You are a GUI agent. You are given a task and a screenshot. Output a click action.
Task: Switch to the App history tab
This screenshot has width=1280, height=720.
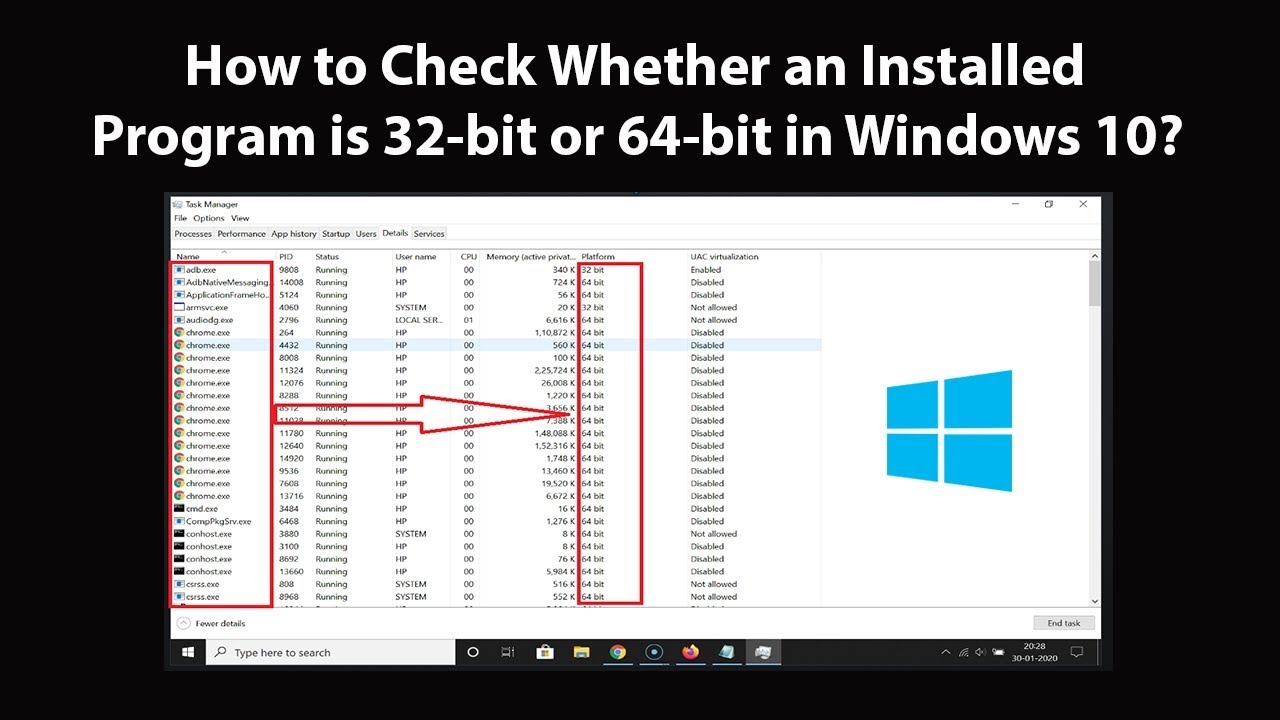tap(294, 234)
